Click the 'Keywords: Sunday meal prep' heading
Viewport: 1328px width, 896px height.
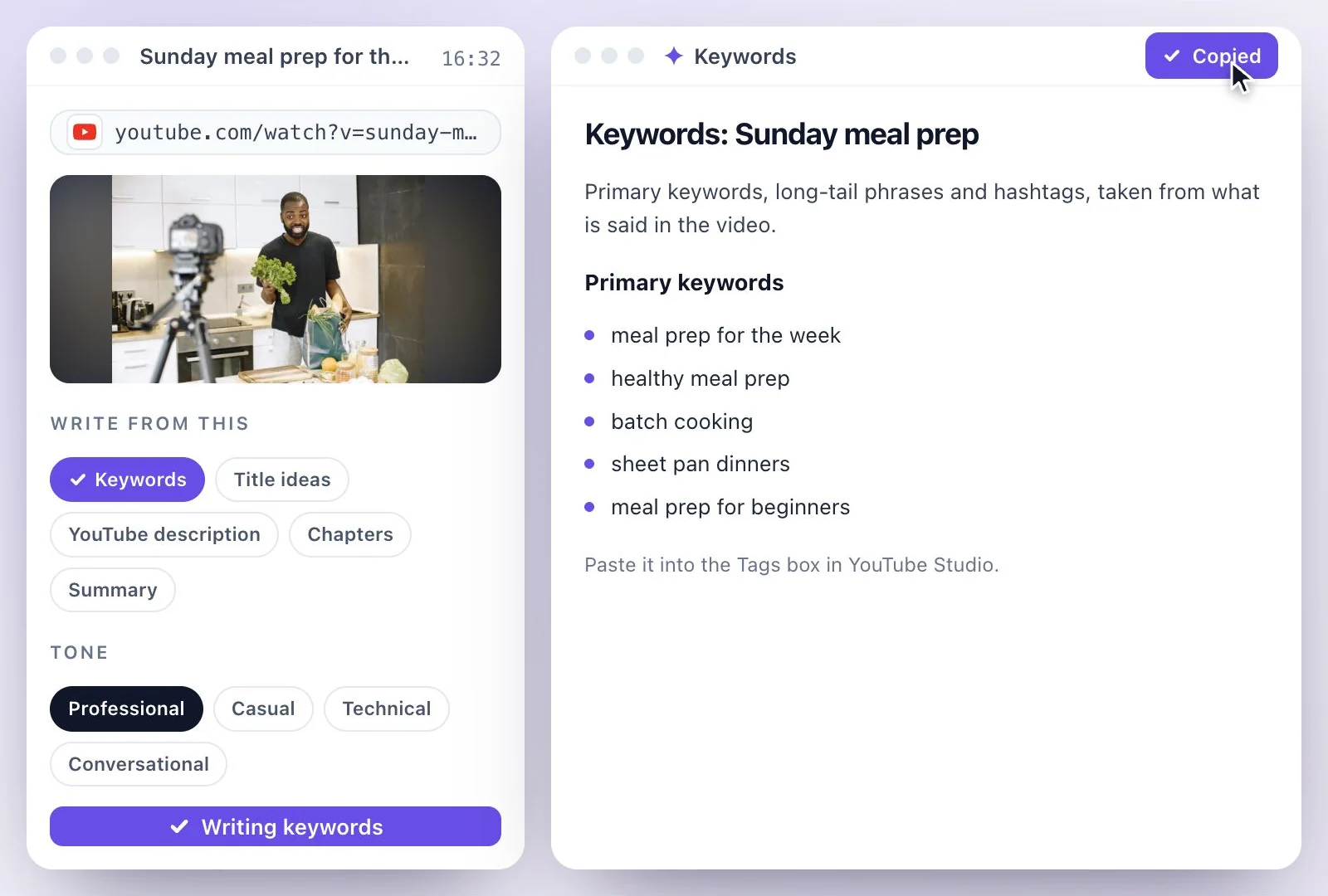pos(782,134)
